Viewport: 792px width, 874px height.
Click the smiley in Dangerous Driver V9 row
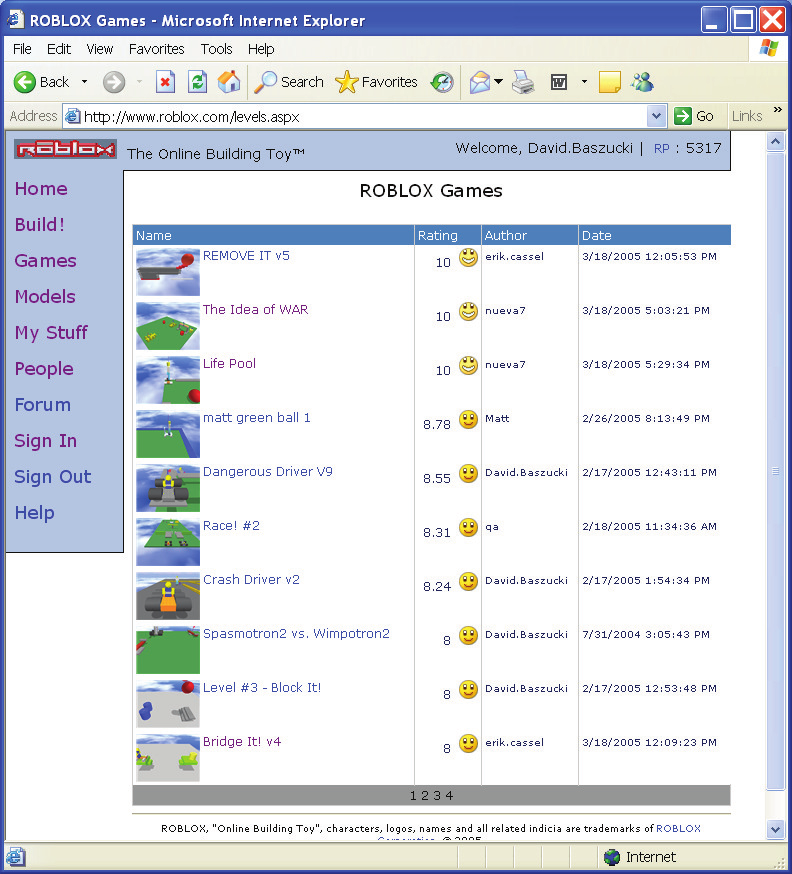(468, 474)
